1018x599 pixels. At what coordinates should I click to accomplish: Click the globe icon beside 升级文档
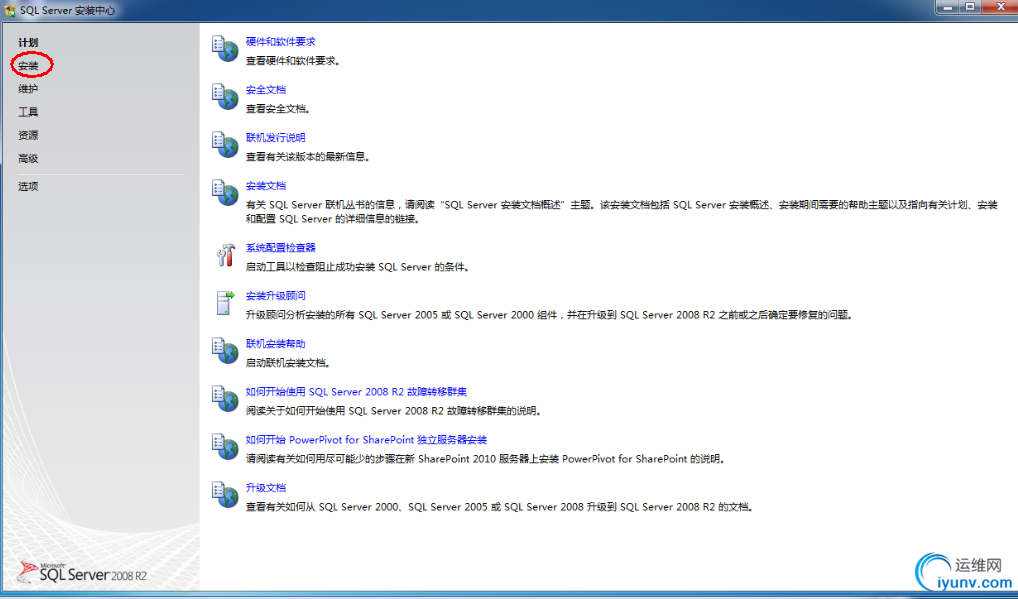tap(225, 495)
